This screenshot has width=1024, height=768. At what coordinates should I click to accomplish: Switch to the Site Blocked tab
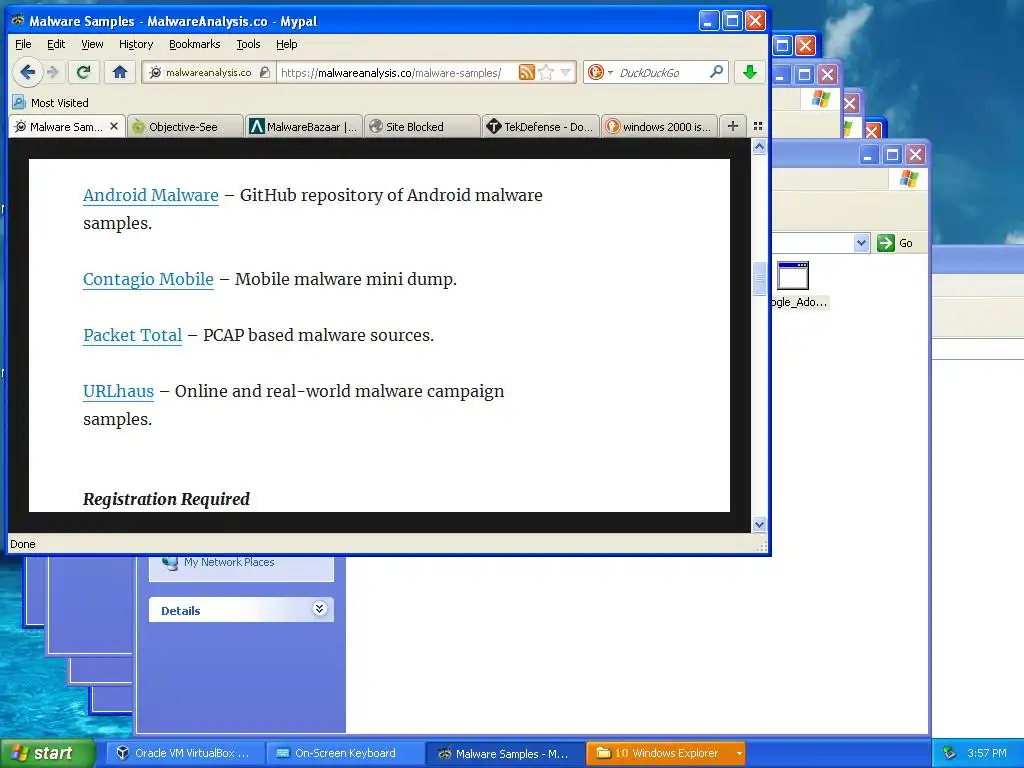point(422,127)
